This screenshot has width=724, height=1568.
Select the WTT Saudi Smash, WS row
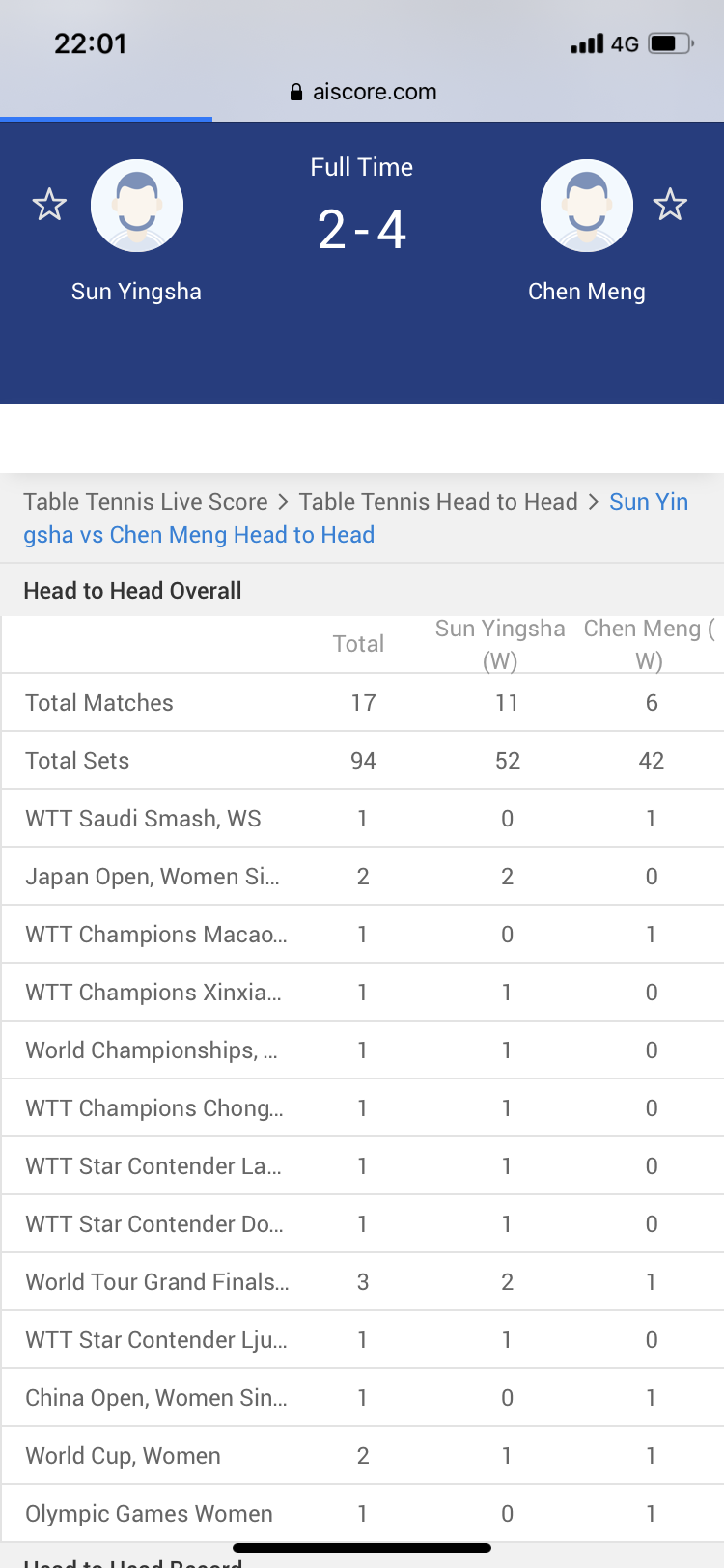coord(362,819)
